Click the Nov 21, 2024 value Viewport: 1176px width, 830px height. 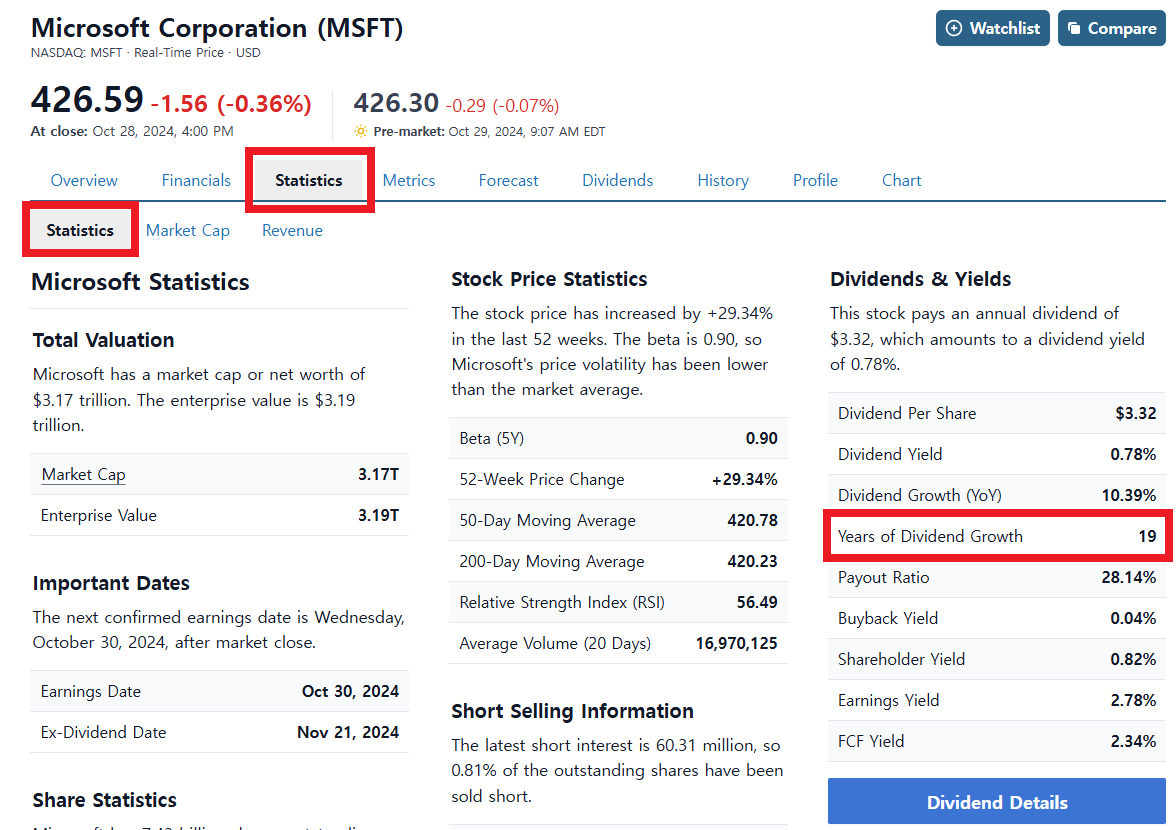pyautogui.click(x=348, y=733)
